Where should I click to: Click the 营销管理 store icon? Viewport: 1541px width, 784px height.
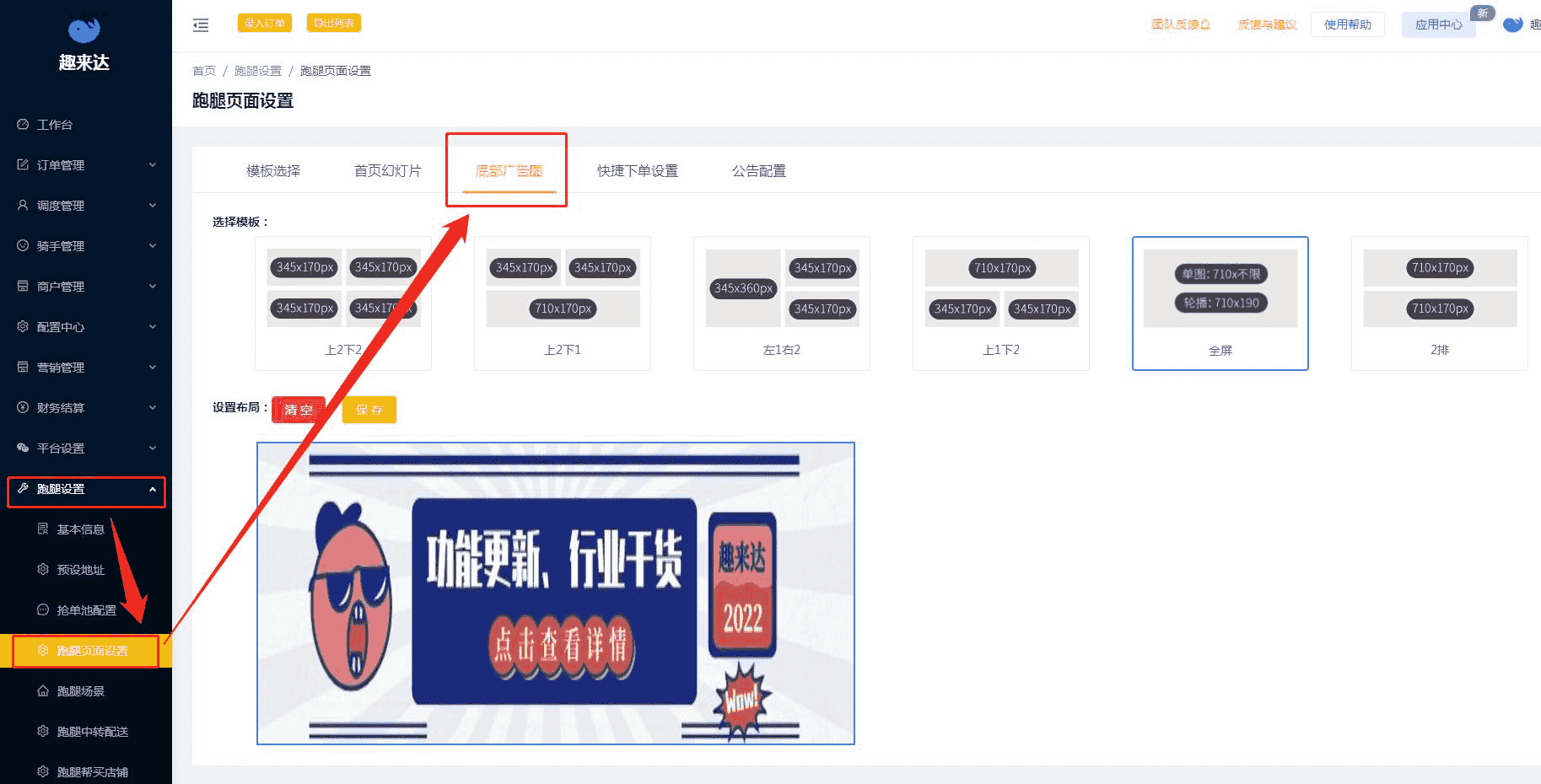point(23,367)
